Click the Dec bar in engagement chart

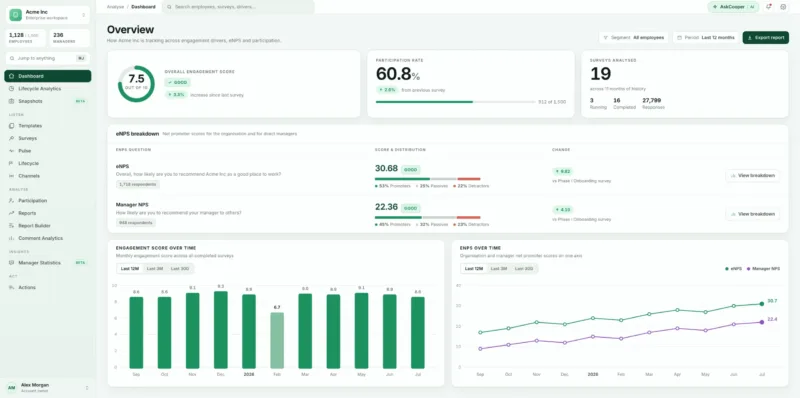click(x=220, y=330)
